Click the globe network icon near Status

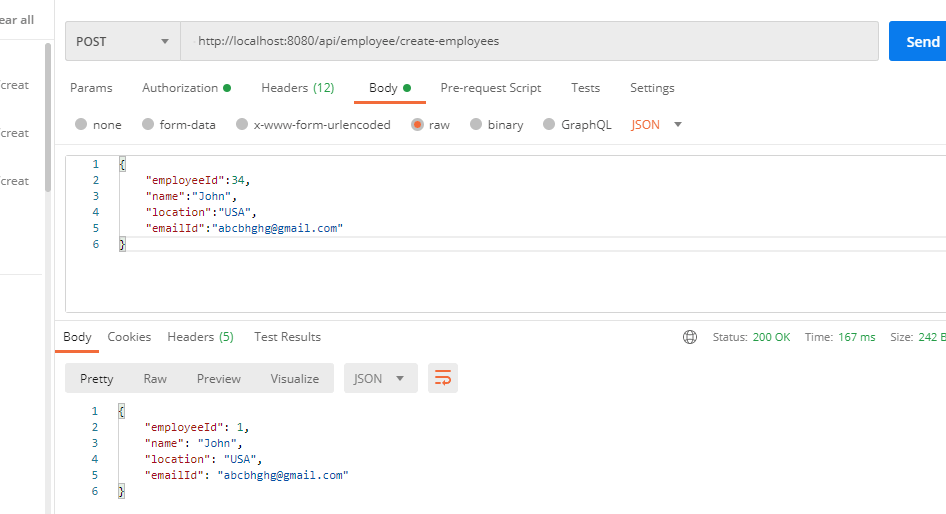click(x=690, y=337)
